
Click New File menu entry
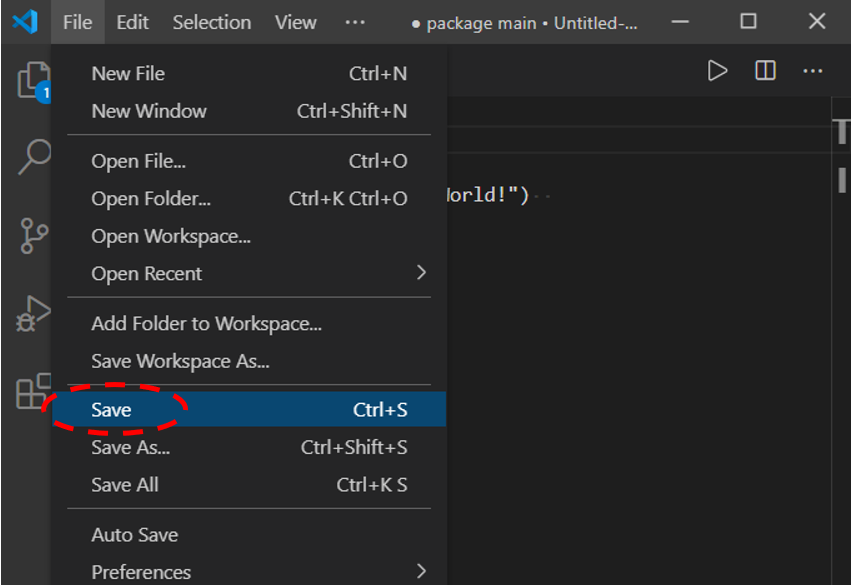pyautogui.click(x=128, y=73)
